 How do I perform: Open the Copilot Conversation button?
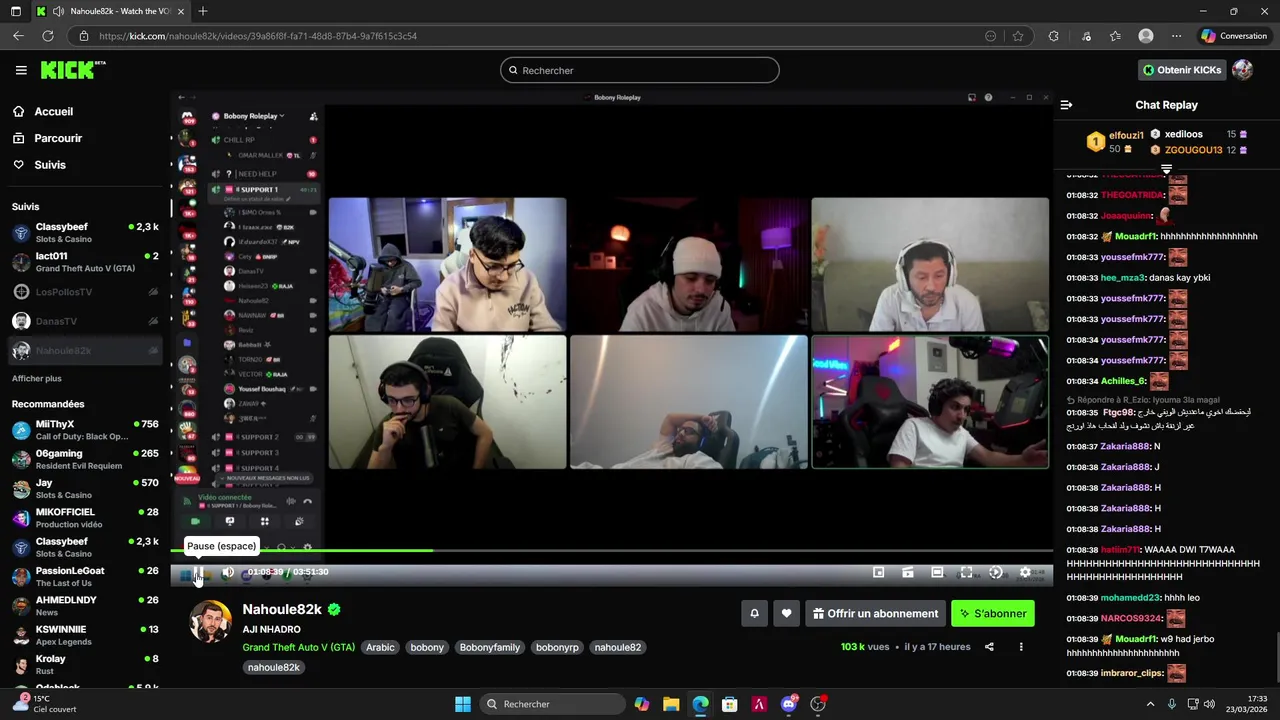pyautogui.click(x=1235, y=36)
